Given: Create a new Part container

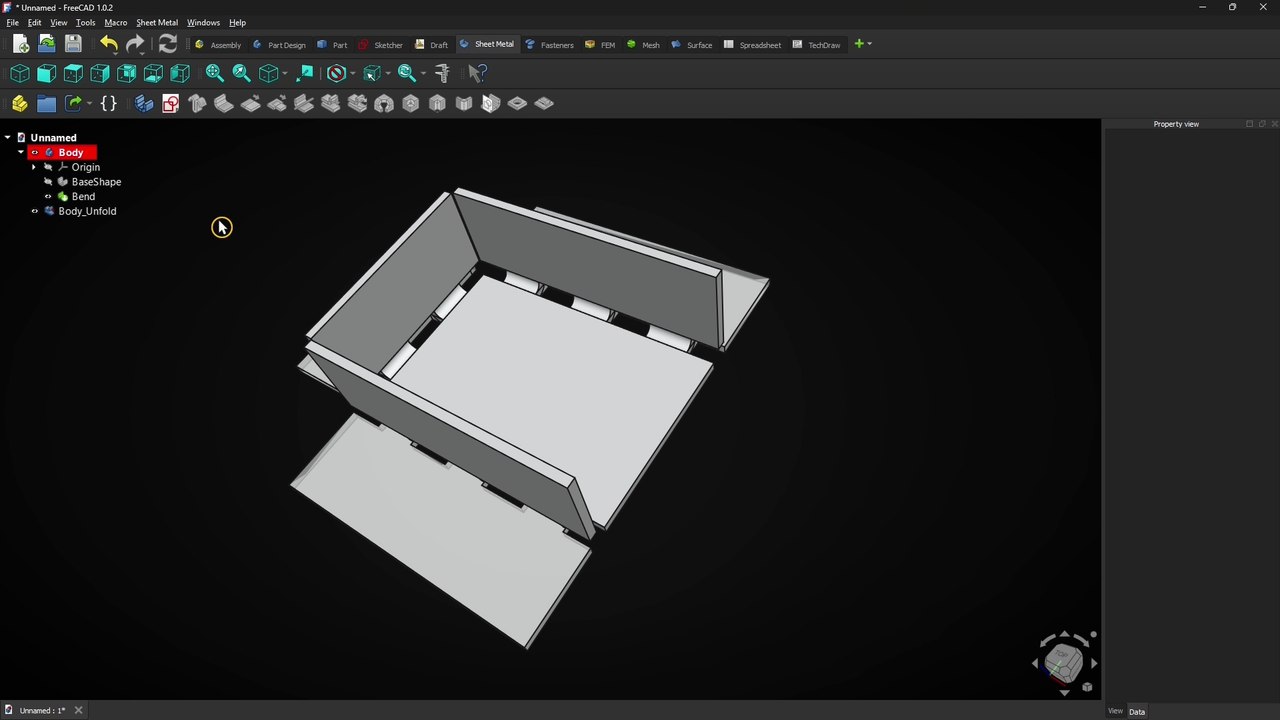Looking at the screenshot, I should [20, 103].
